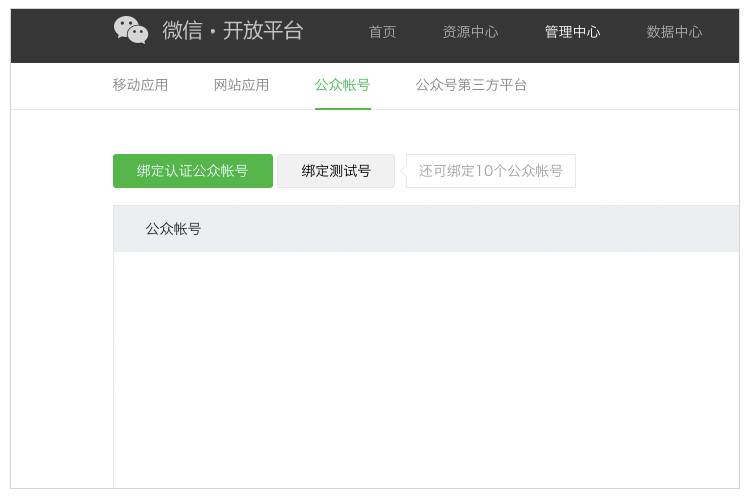Switch to the 网站应用 tab
The height and width of the screenshot is (497, 750).
pyautogui.click(x=241, y=85)
